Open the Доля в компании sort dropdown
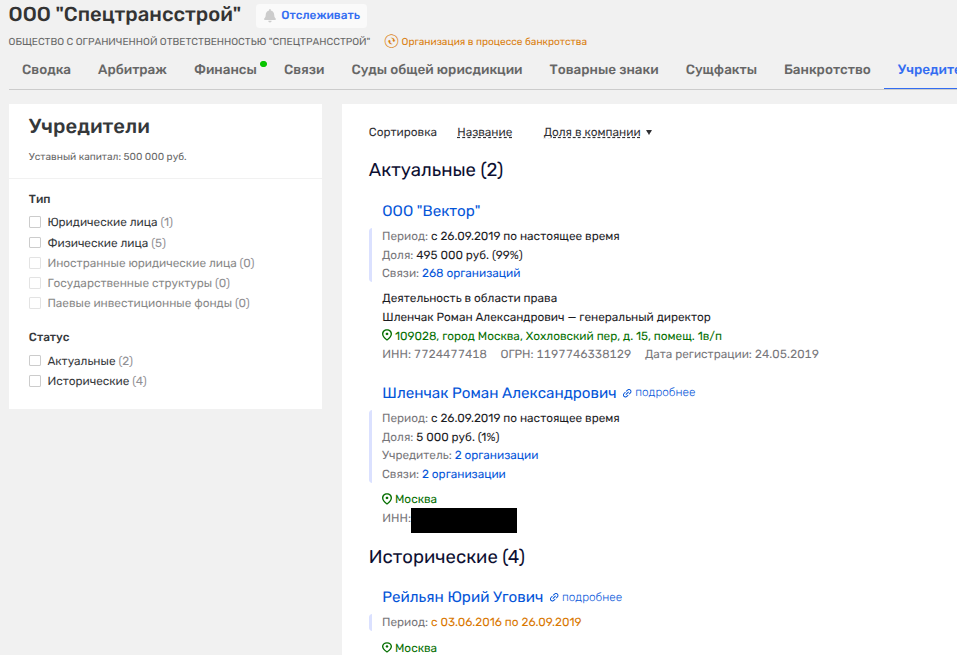 [597, 132]
